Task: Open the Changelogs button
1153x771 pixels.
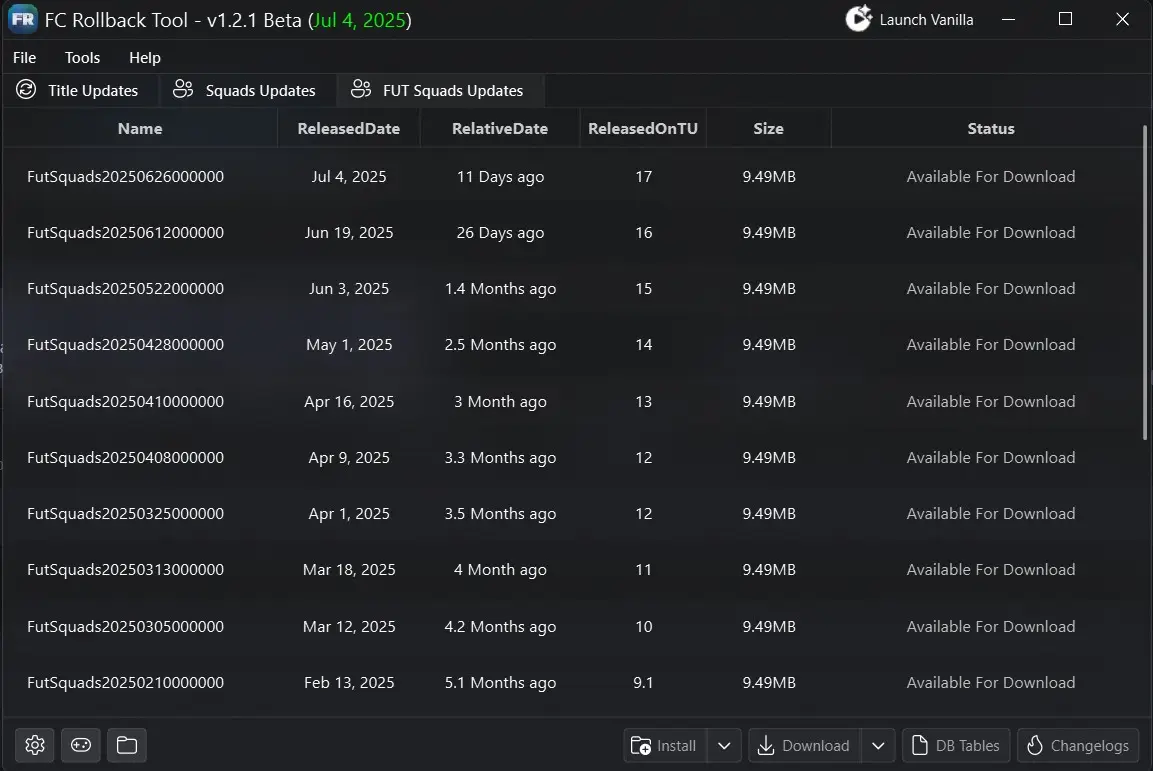Action: (1078, 746)
